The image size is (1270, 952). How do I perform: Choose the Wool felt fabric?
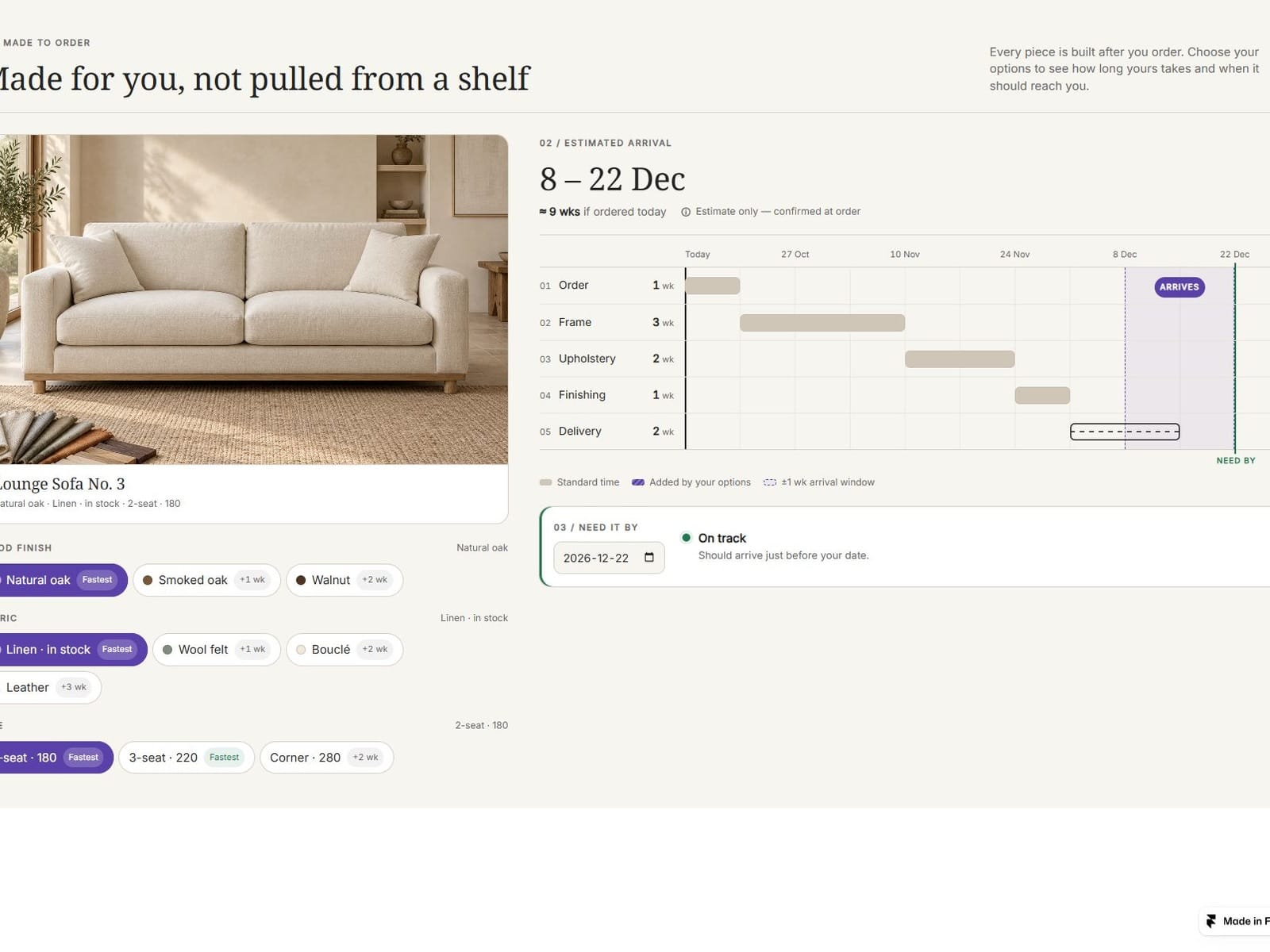(217, 649)
